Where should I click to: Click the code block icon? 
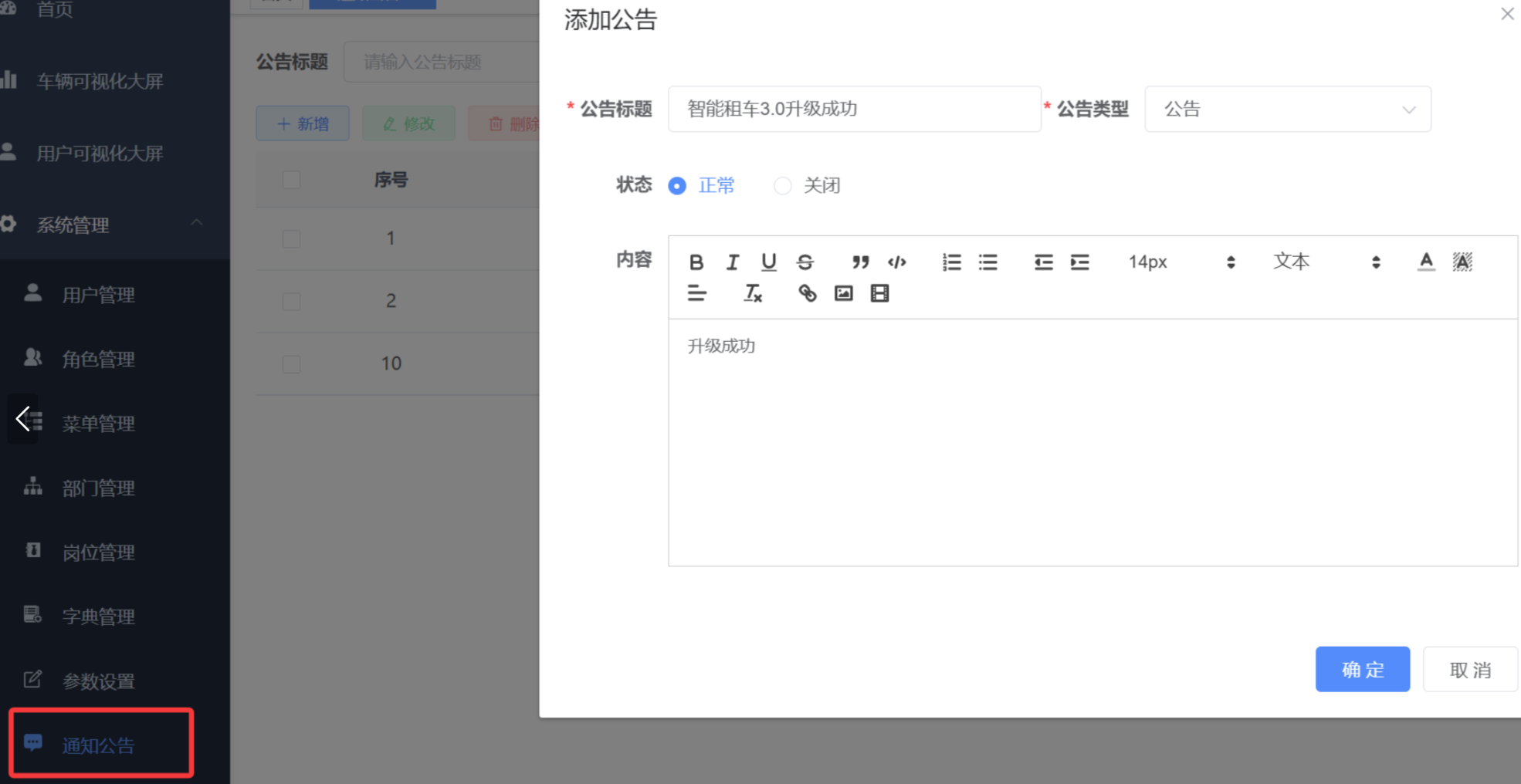click(x=896, y=262)
